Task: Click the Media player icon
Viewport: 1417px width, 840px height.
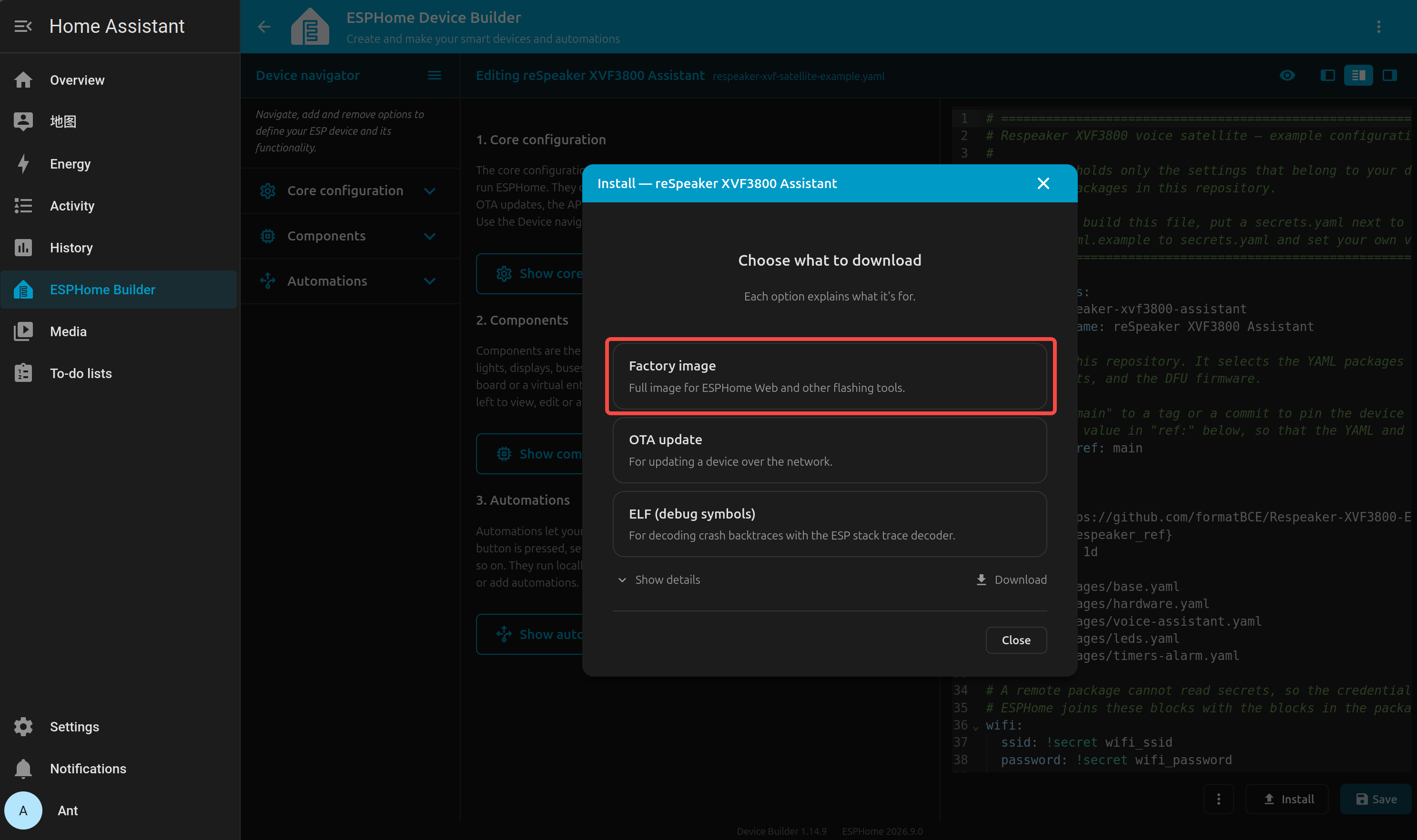Action: (23, 331)
